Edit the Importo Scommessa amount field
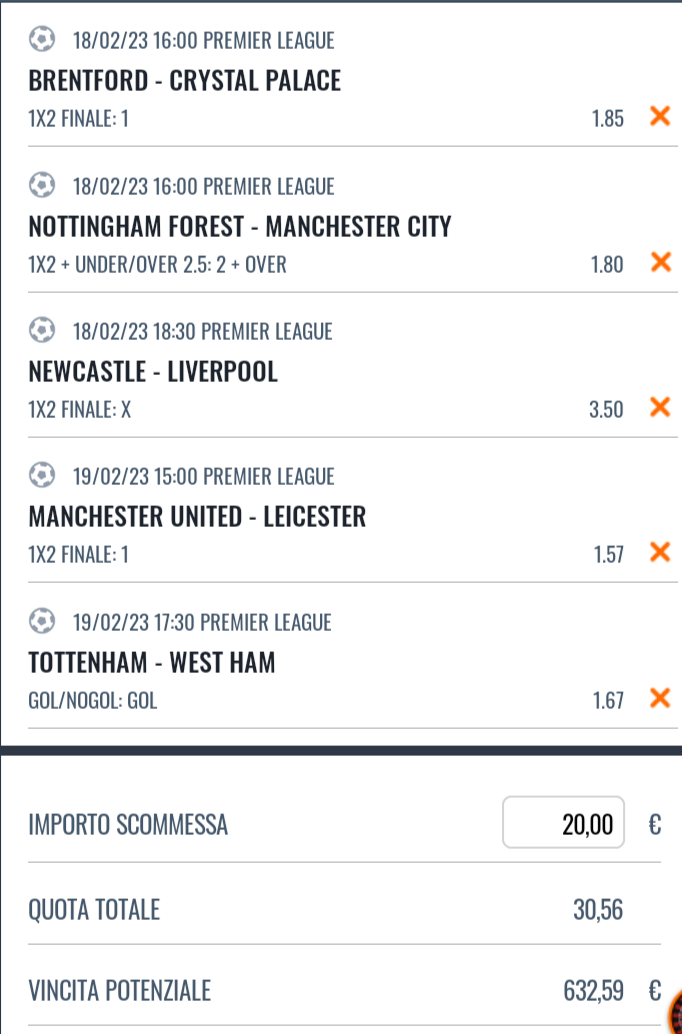The image size is (682, 1034). [563, 823]
